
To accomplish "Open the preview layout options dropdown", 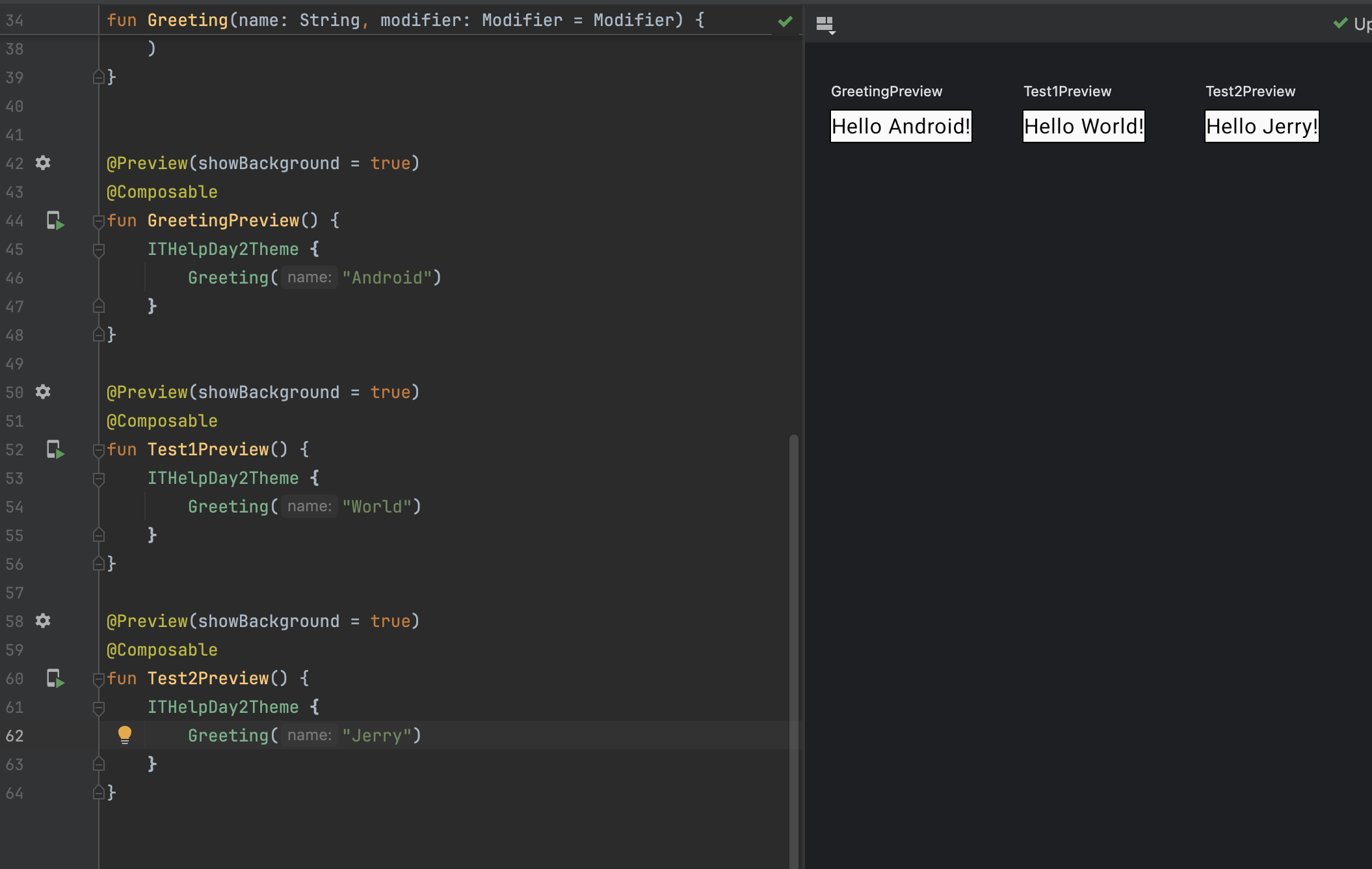I will pyautogui.click(x=825, y=25).
